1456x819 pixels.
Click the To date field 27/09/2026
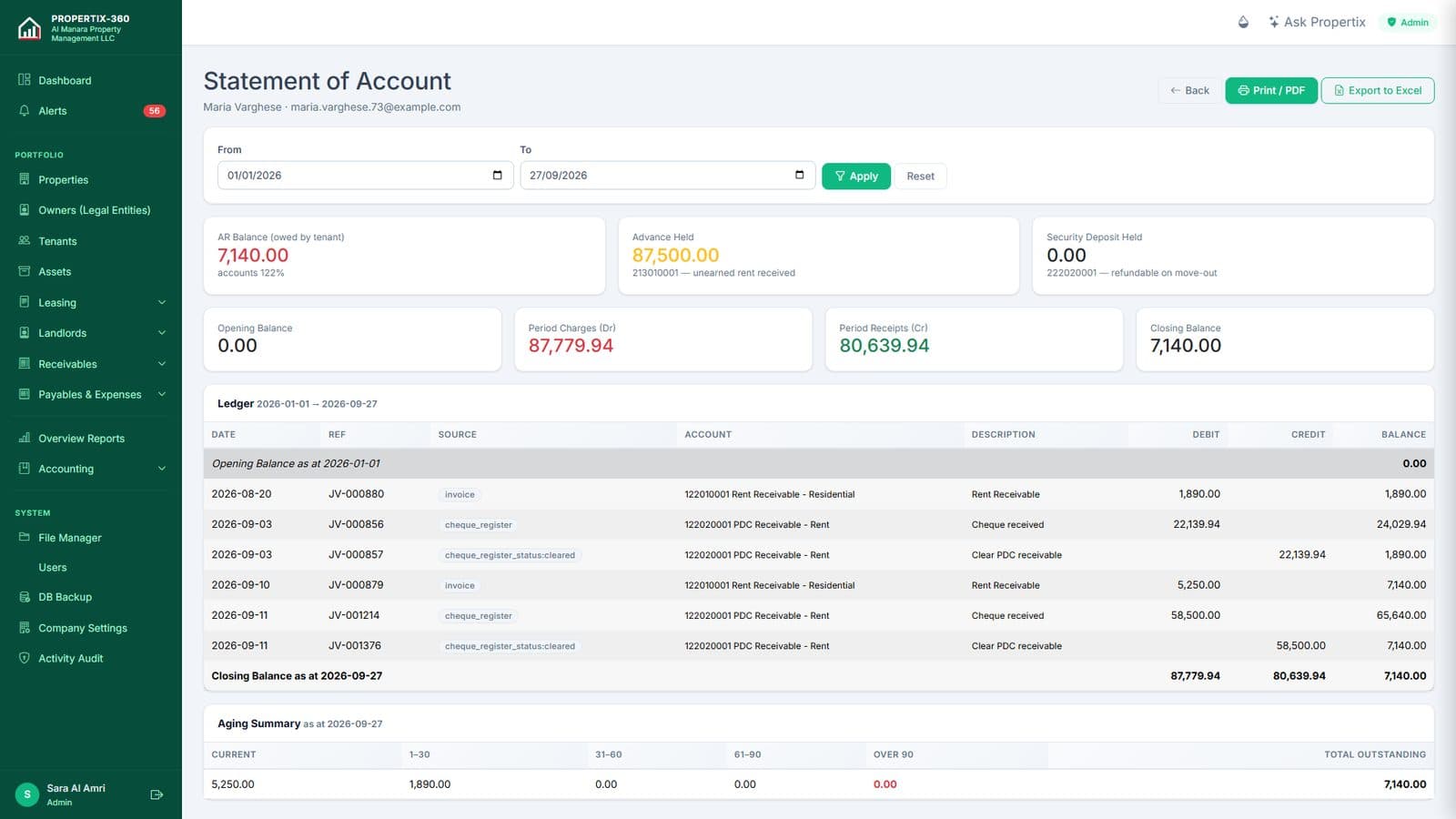pos(667,176)
